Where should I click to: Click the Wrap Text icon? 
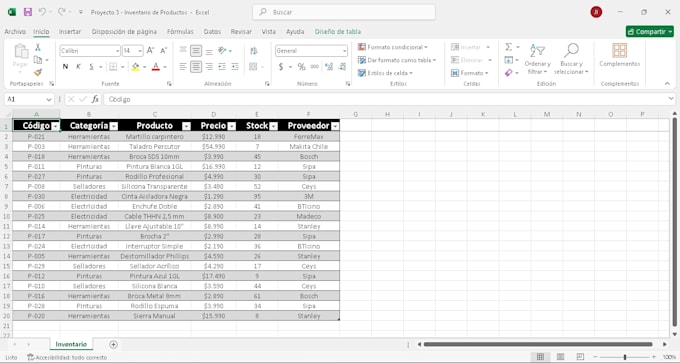pos(254,51)
